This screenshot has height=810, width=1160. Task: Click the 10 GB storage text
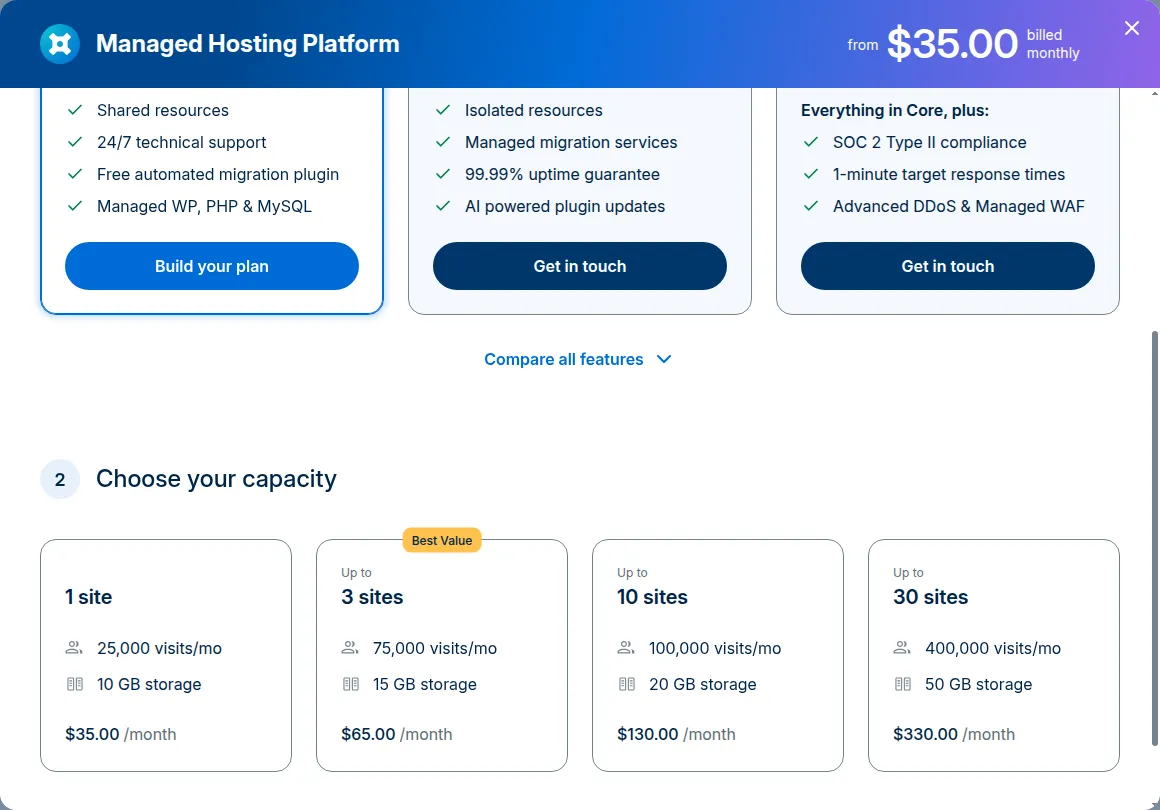pyautogui.click(x=149, y=685)
